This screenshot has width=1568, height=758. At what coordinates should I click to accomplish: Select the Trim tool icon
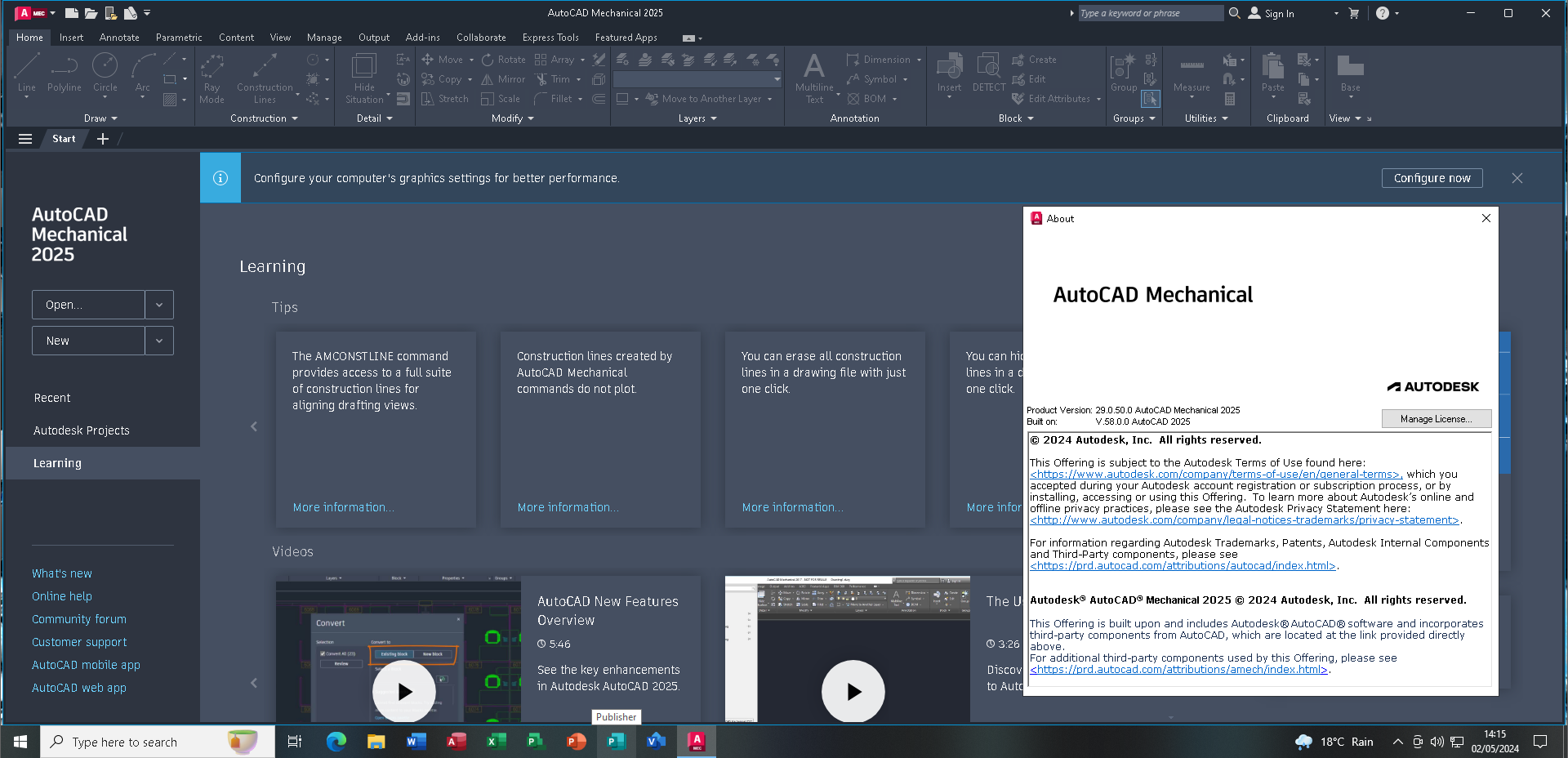541,79
